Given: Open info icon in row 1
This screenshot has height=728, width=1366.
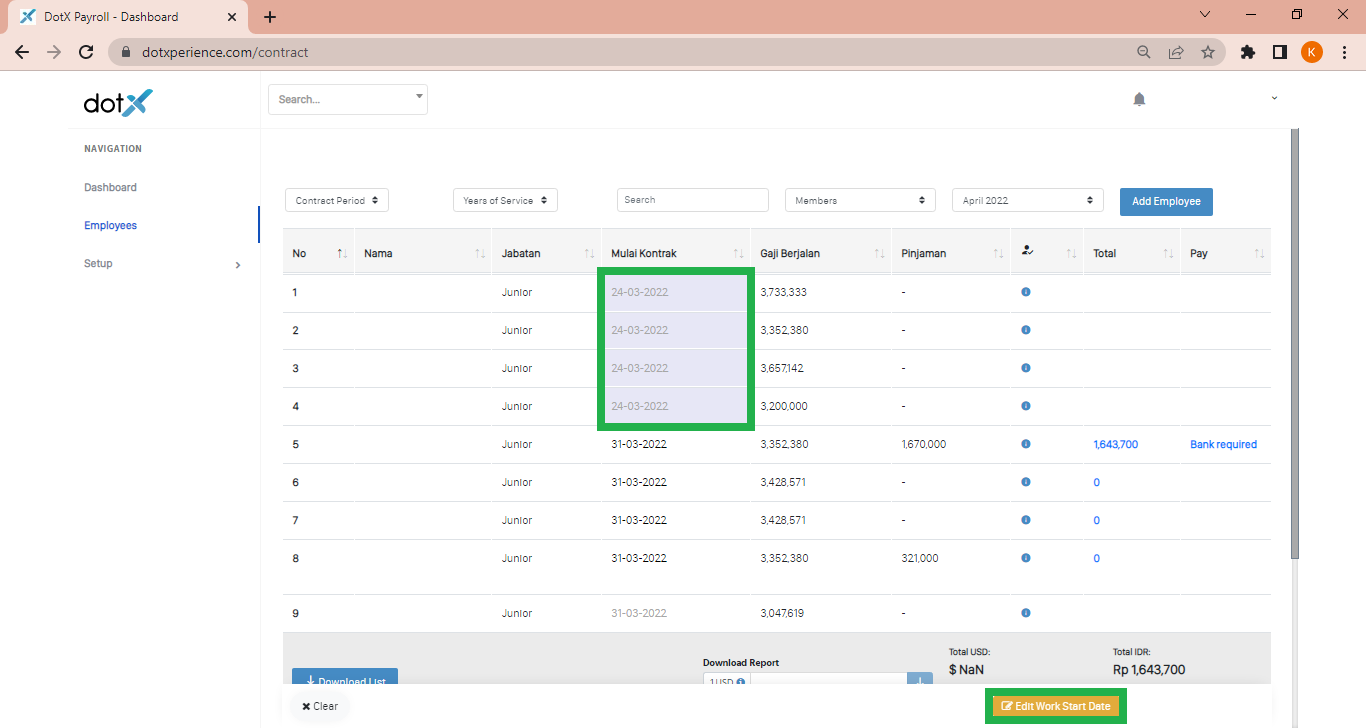Looking at the screenshot, I should click(1025, 292).
